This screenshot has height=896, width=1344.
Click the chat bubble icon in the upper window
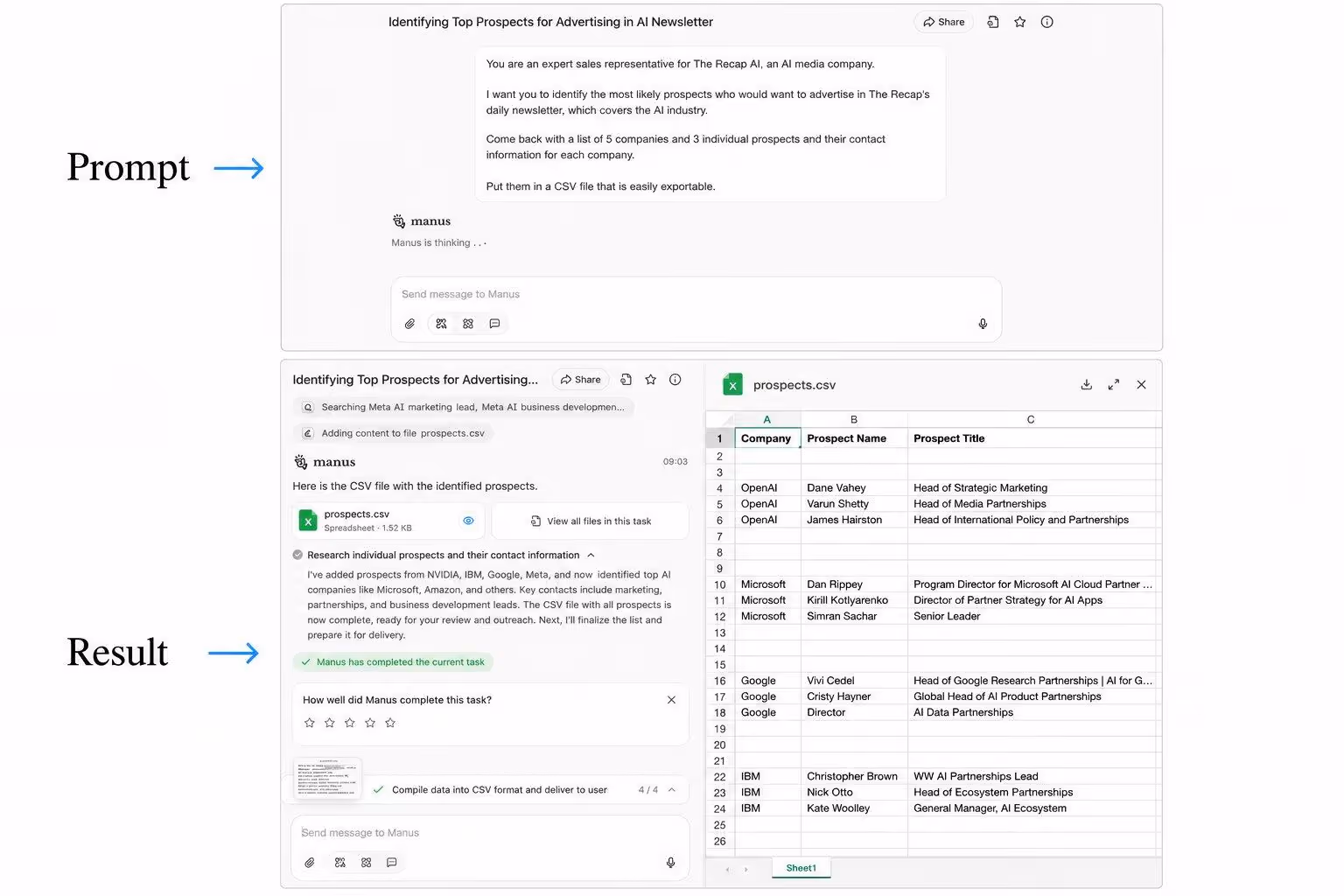[x=494, y=324]
